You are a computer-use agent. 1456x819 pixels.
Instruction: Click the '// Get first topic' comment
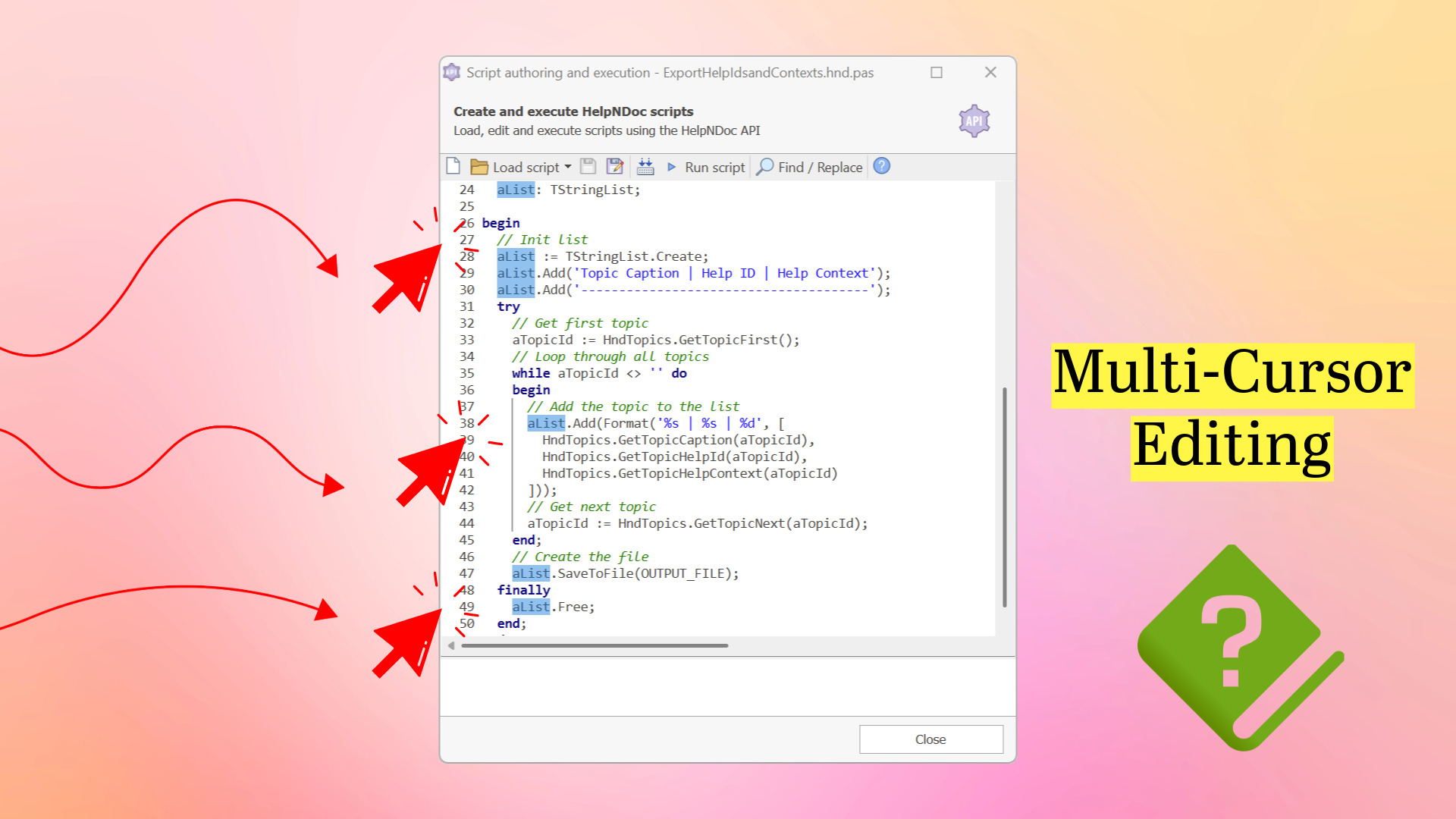pyautogui.click(x=580, y=323)
